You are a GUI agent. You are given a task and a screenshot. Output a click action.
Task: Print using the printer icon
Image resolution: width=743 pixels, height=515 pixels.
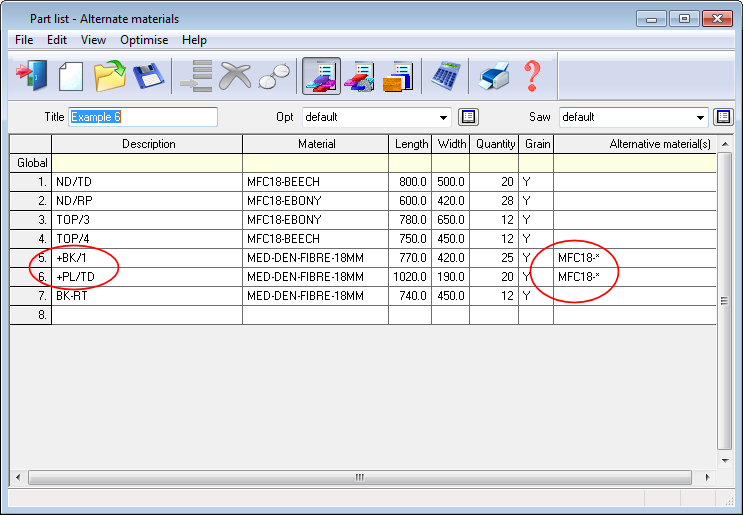494,76
